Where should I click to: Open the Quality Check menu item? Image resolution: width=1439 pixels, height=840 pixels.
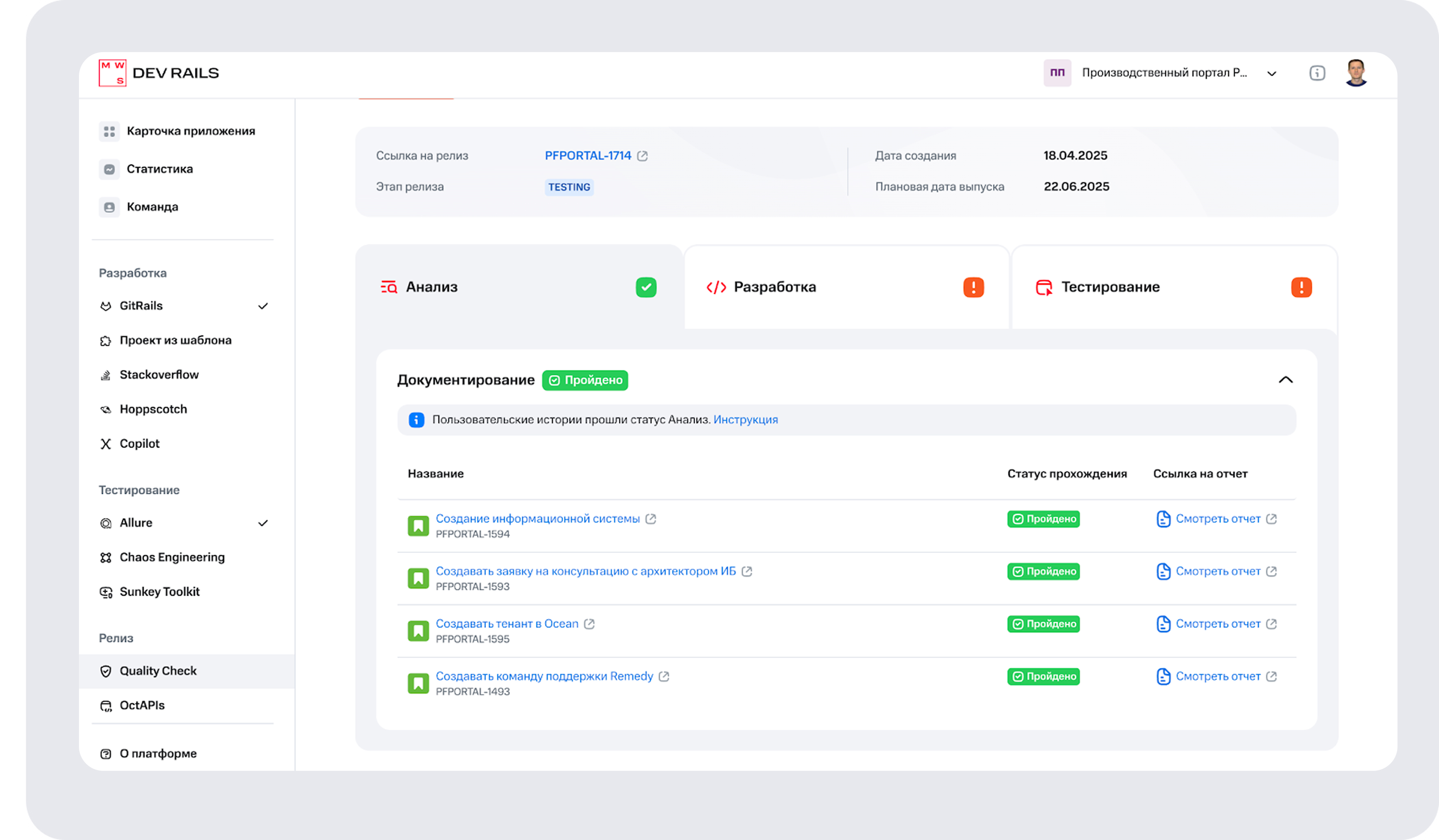157,671
